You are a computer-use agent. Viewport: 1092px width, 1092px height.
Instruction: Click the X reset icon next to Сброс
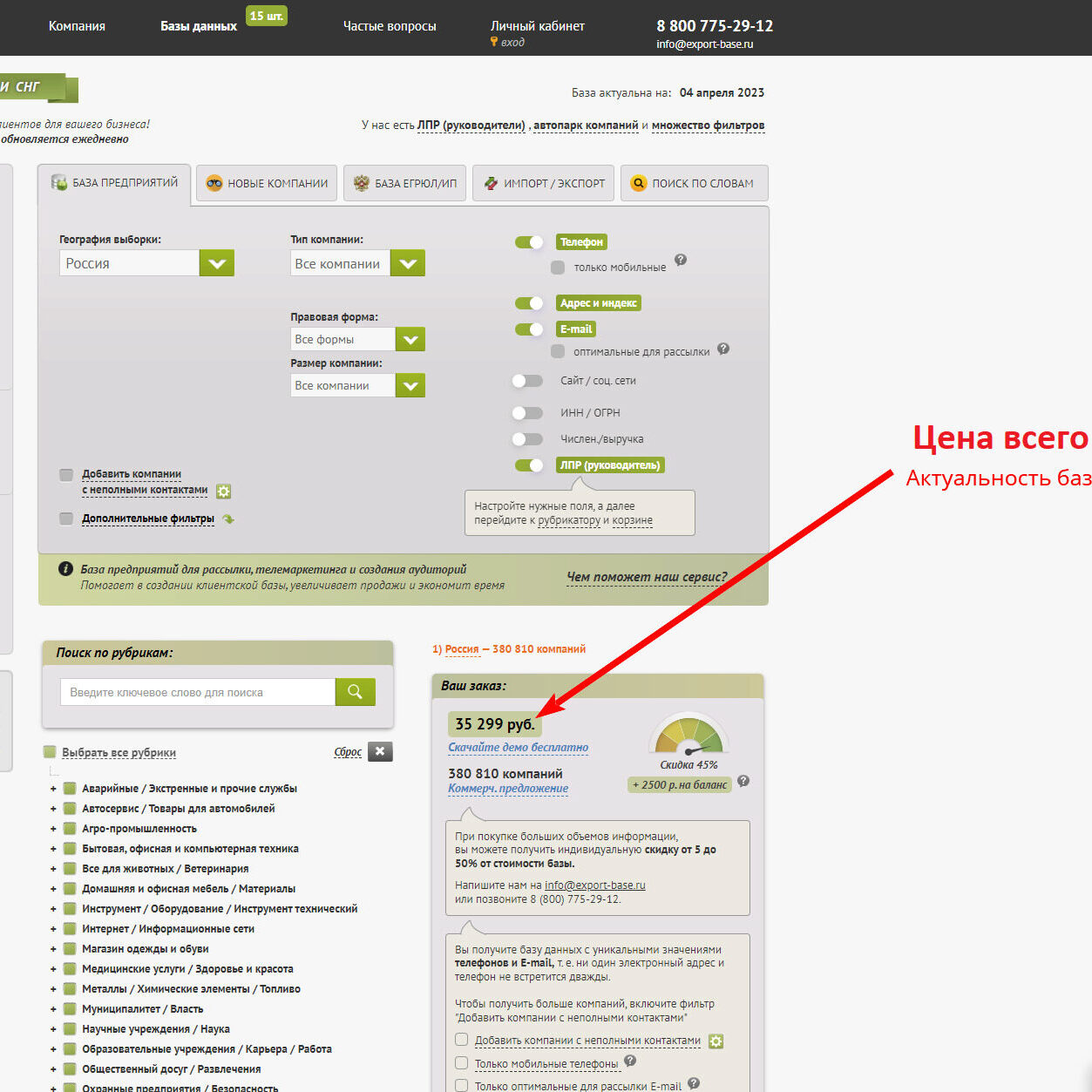point(380,751)
